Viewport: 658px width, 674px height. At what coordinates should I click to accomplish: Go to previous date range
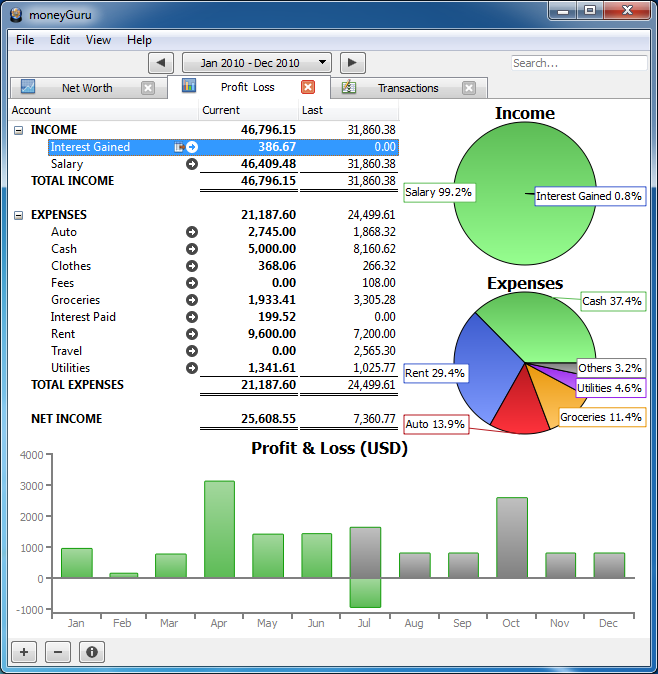click(162, 63)
